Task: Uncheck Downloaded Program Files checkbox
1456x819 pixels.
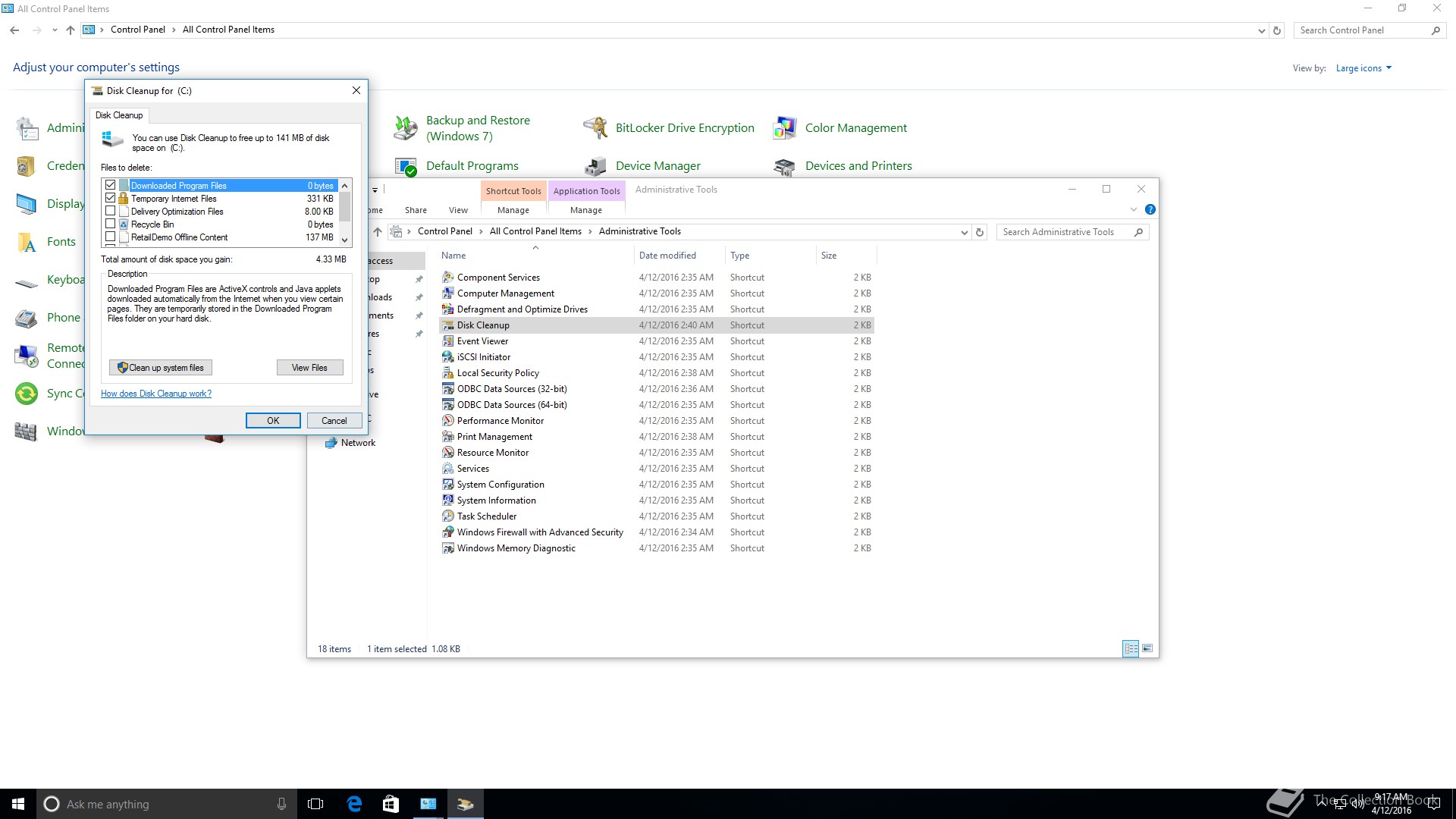Action: (x=111, y=185)
